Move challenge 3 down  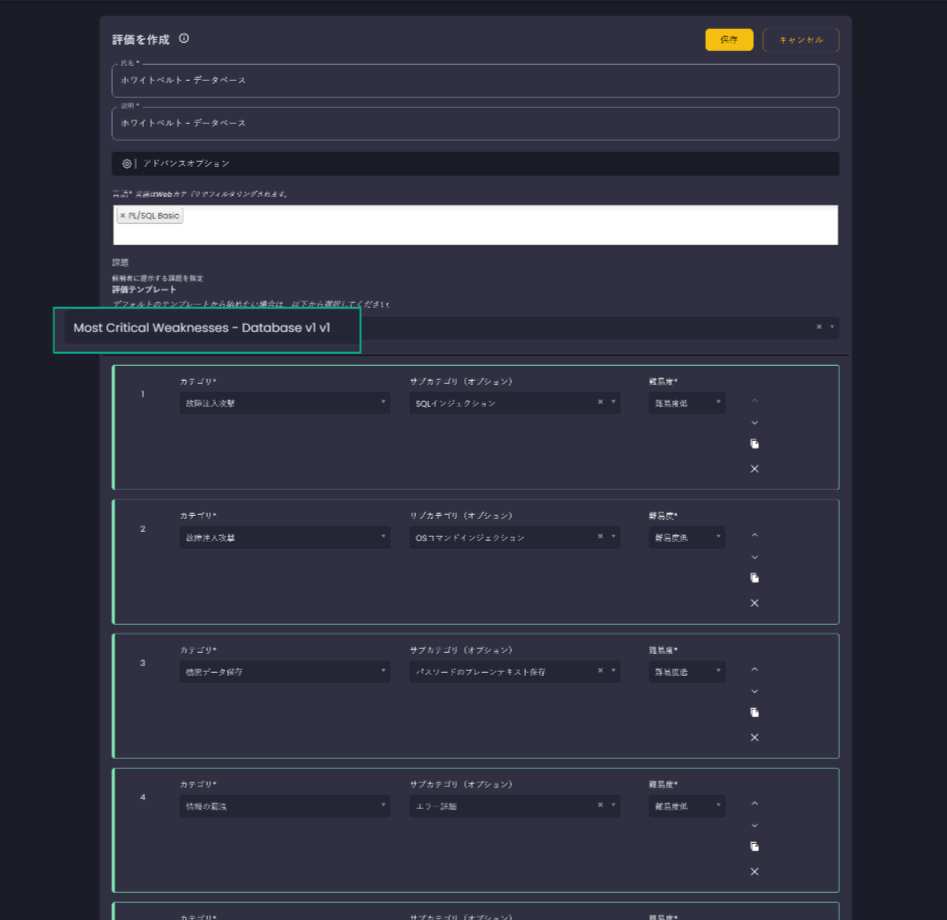coord(754,691)
